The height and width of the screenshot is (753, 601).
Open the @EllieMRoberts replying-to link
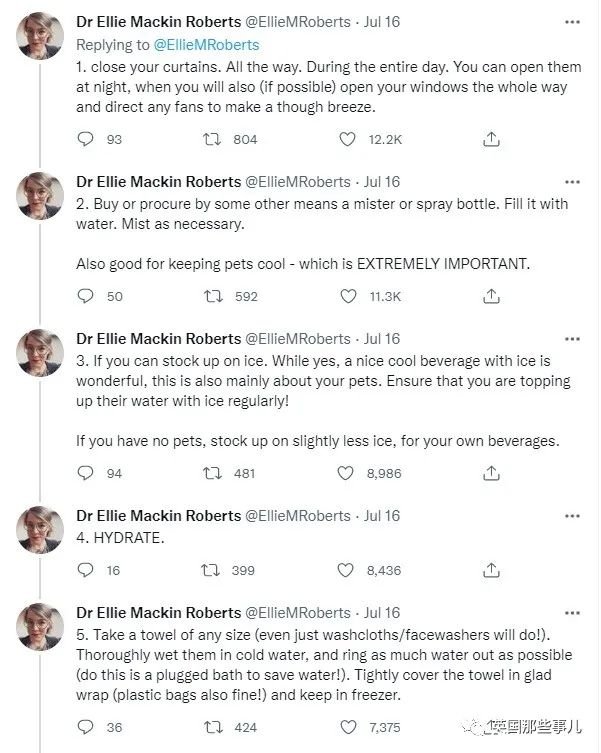[x=206, y=45]
